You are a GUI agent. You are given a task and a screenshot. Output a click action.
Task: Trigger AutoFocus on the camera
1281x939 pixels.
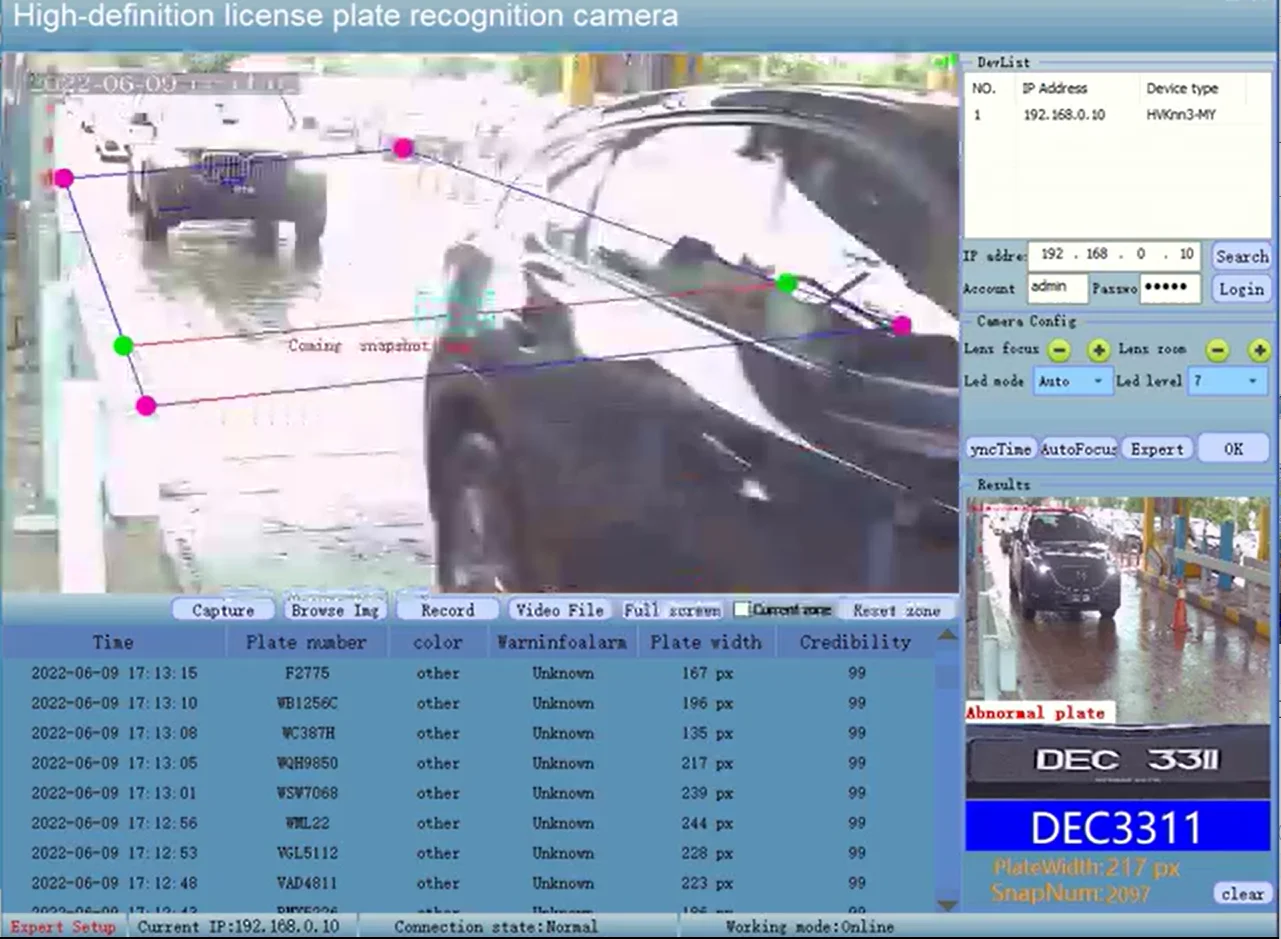(x=1078, y=449)
